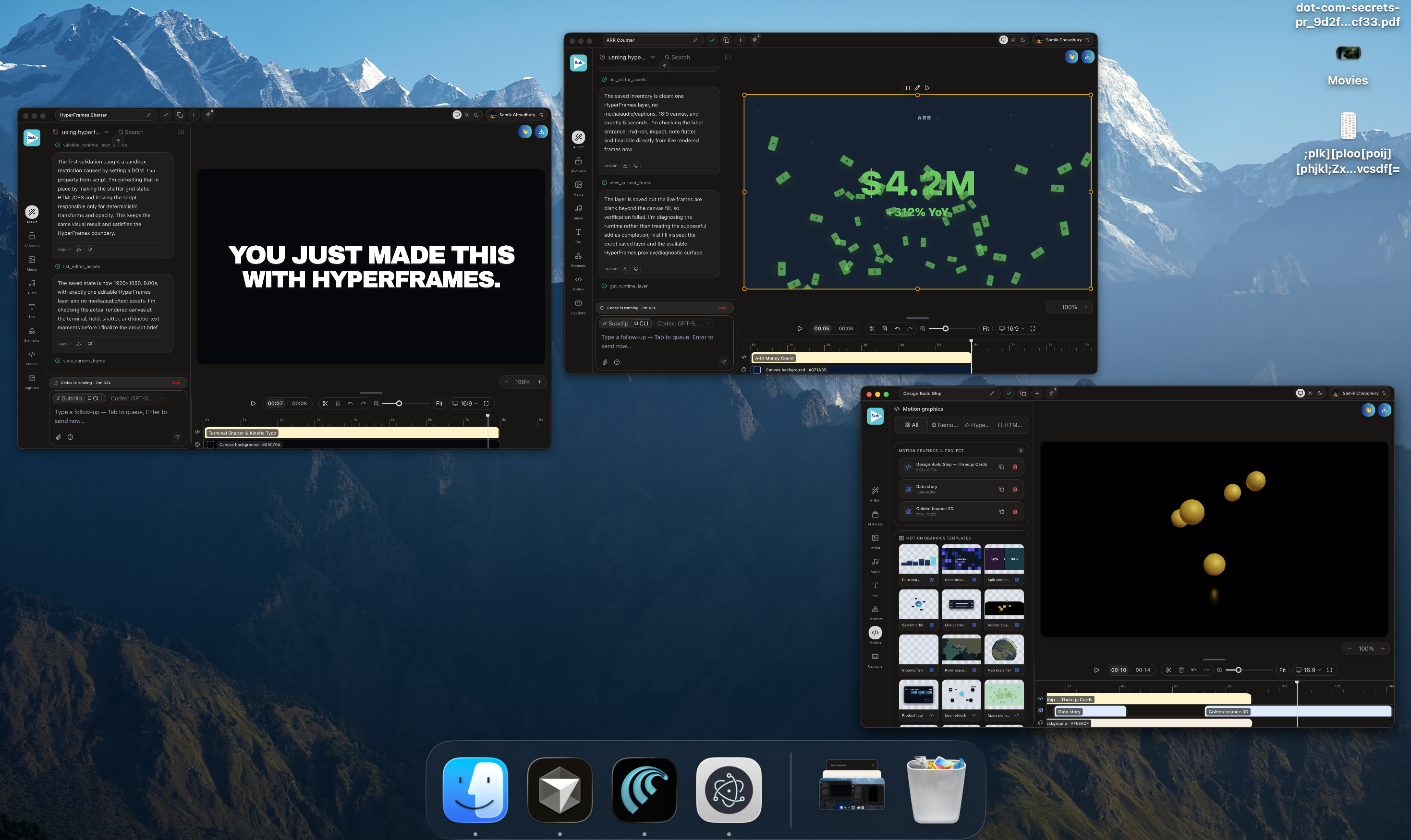1411x840 pixels.
Task: Edit the ARR layer with the pencil icon above canvas
Action: pyautogui.click(x=917, y=88)
